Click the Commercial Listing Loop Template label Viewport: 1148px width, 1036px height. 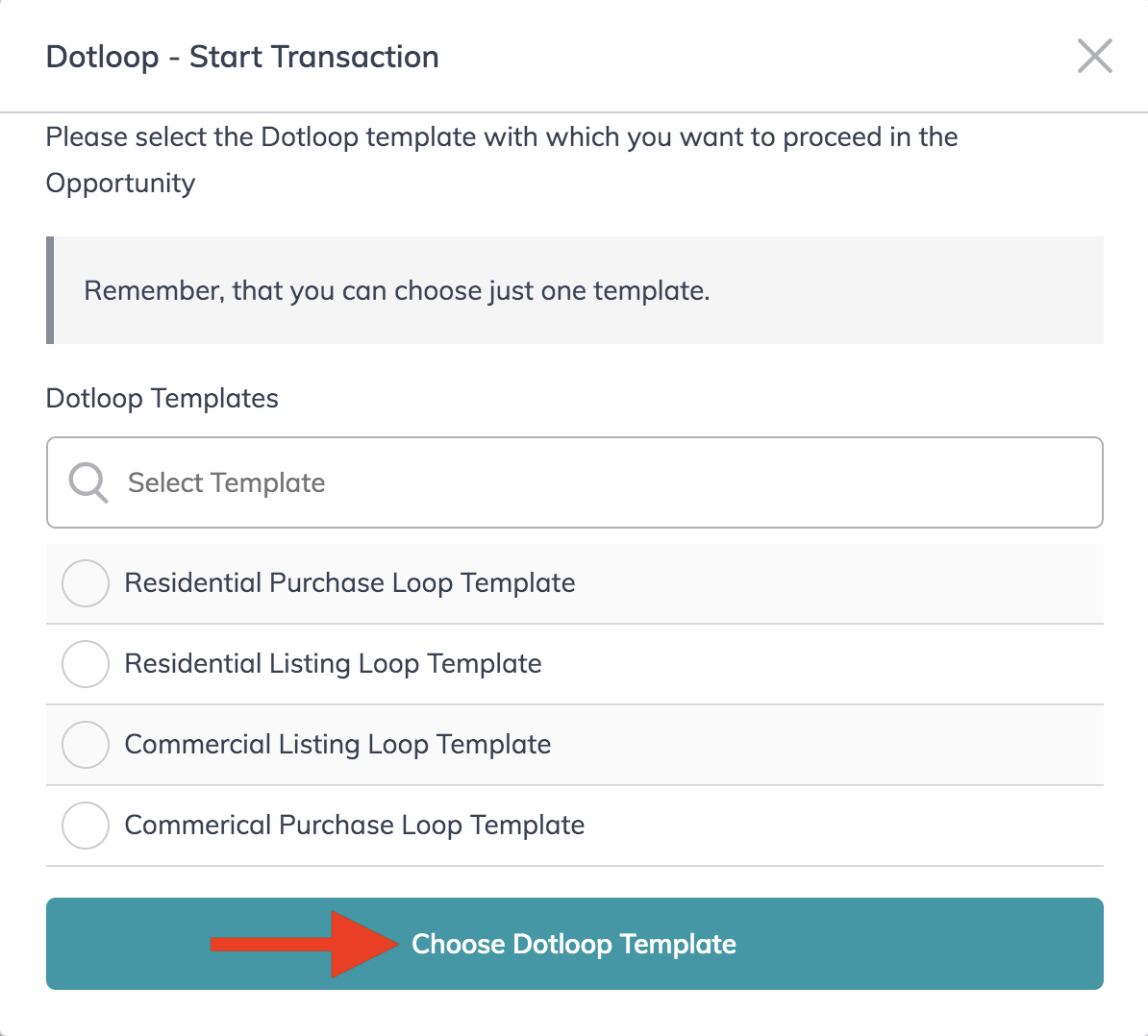point(337,745)
